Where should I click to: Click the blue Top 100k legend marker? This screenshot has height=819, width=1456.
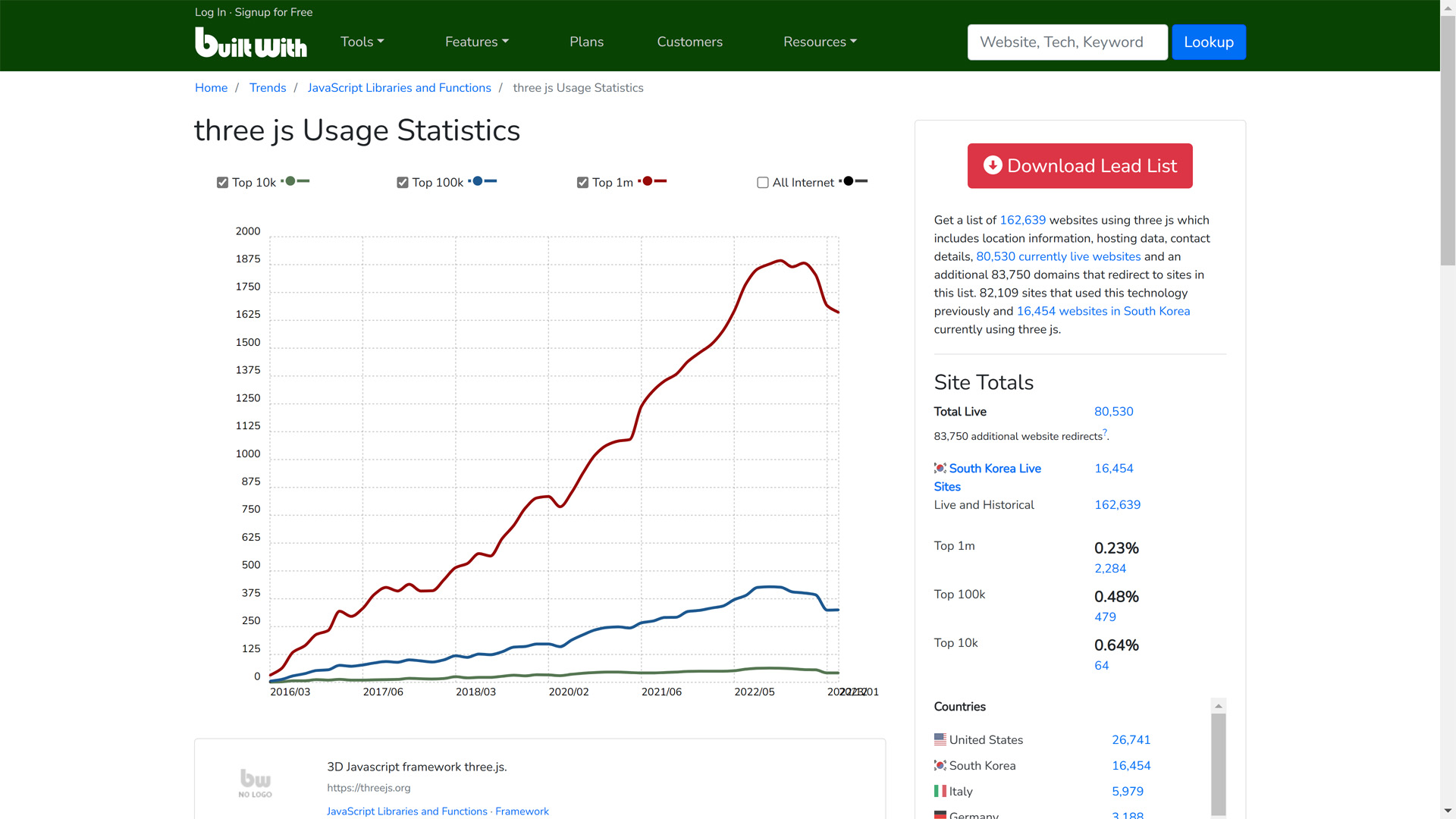click(483, 181)
